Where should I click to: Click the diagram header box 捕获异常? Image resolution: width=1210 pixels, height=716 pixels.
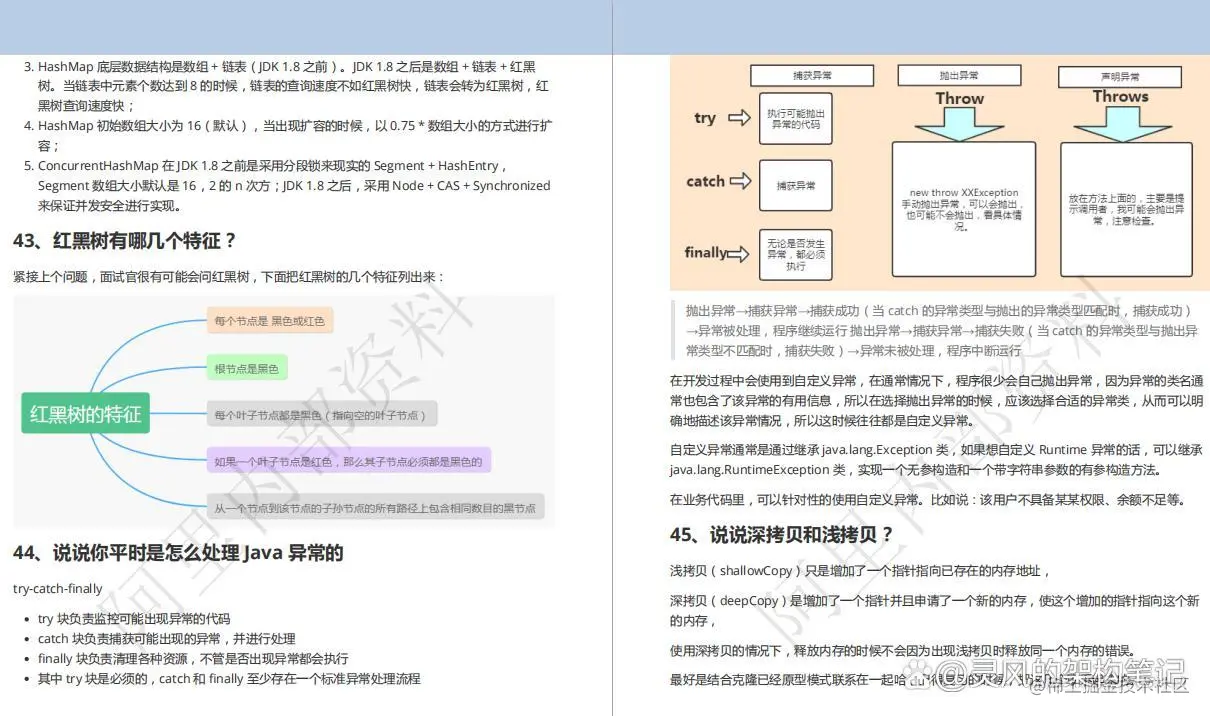coord(812,75)
